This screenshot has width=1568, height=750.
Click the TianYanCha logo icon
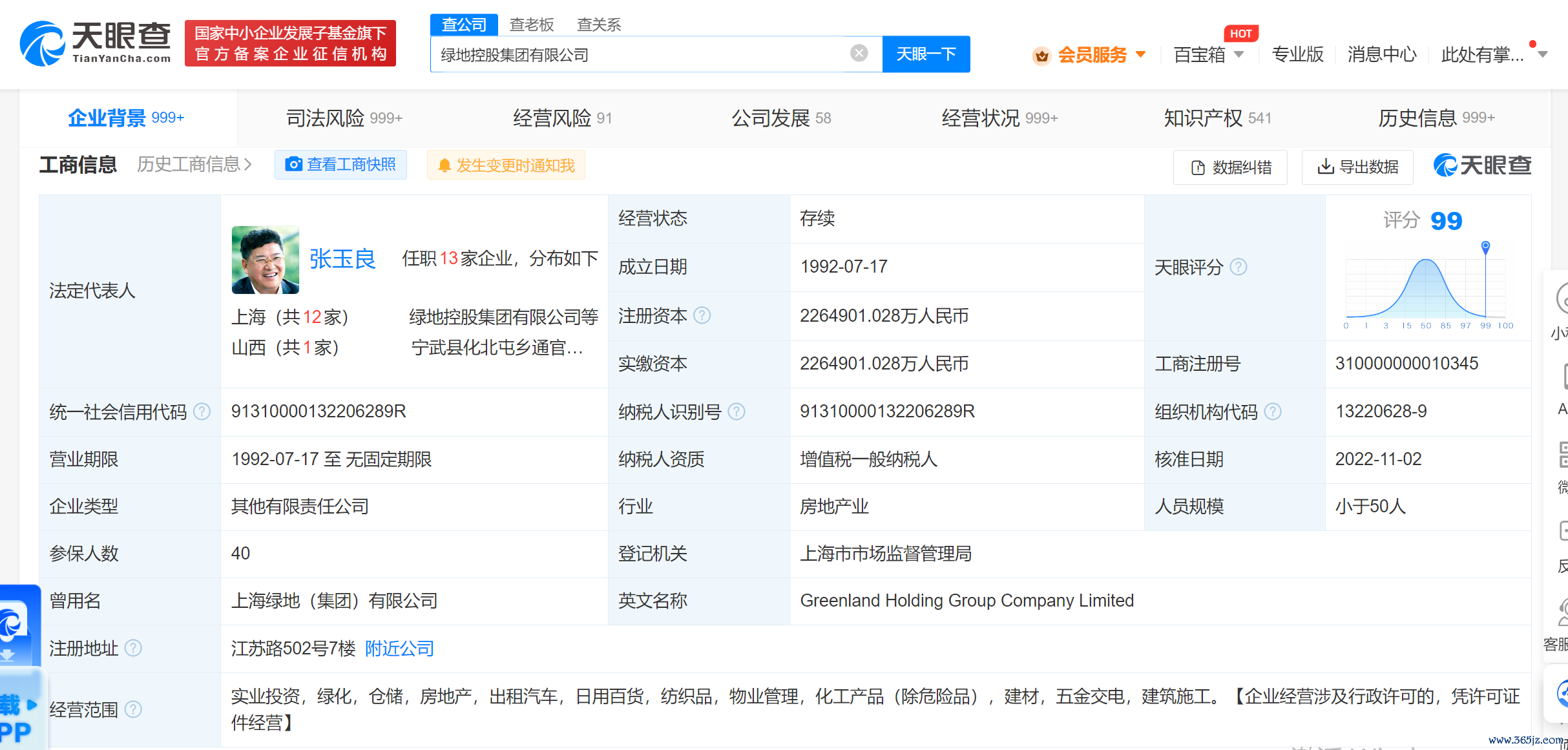coord(43,43)
